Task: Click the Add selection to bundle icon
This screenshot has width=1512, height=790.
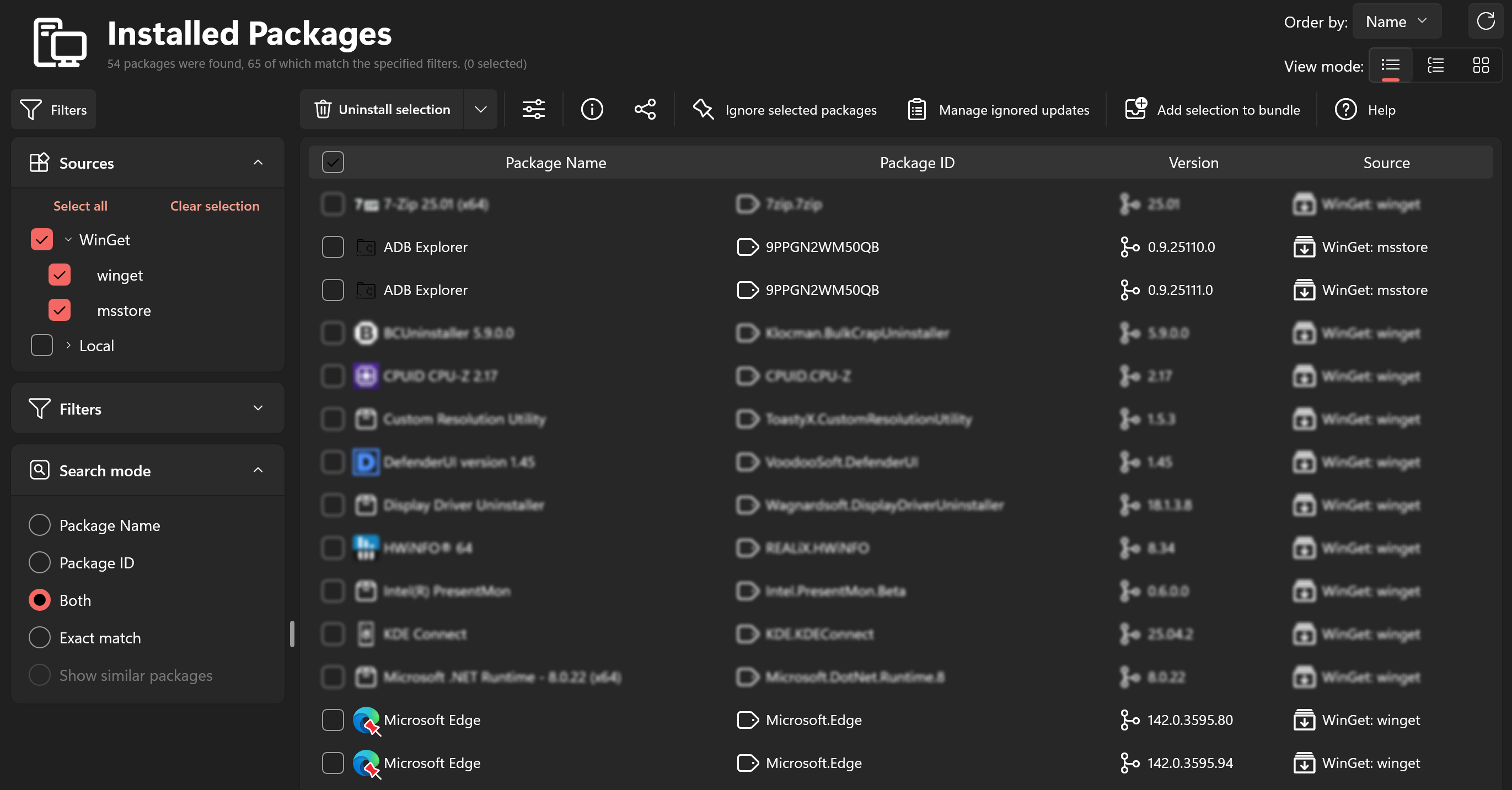Action: click(1136, 109)
